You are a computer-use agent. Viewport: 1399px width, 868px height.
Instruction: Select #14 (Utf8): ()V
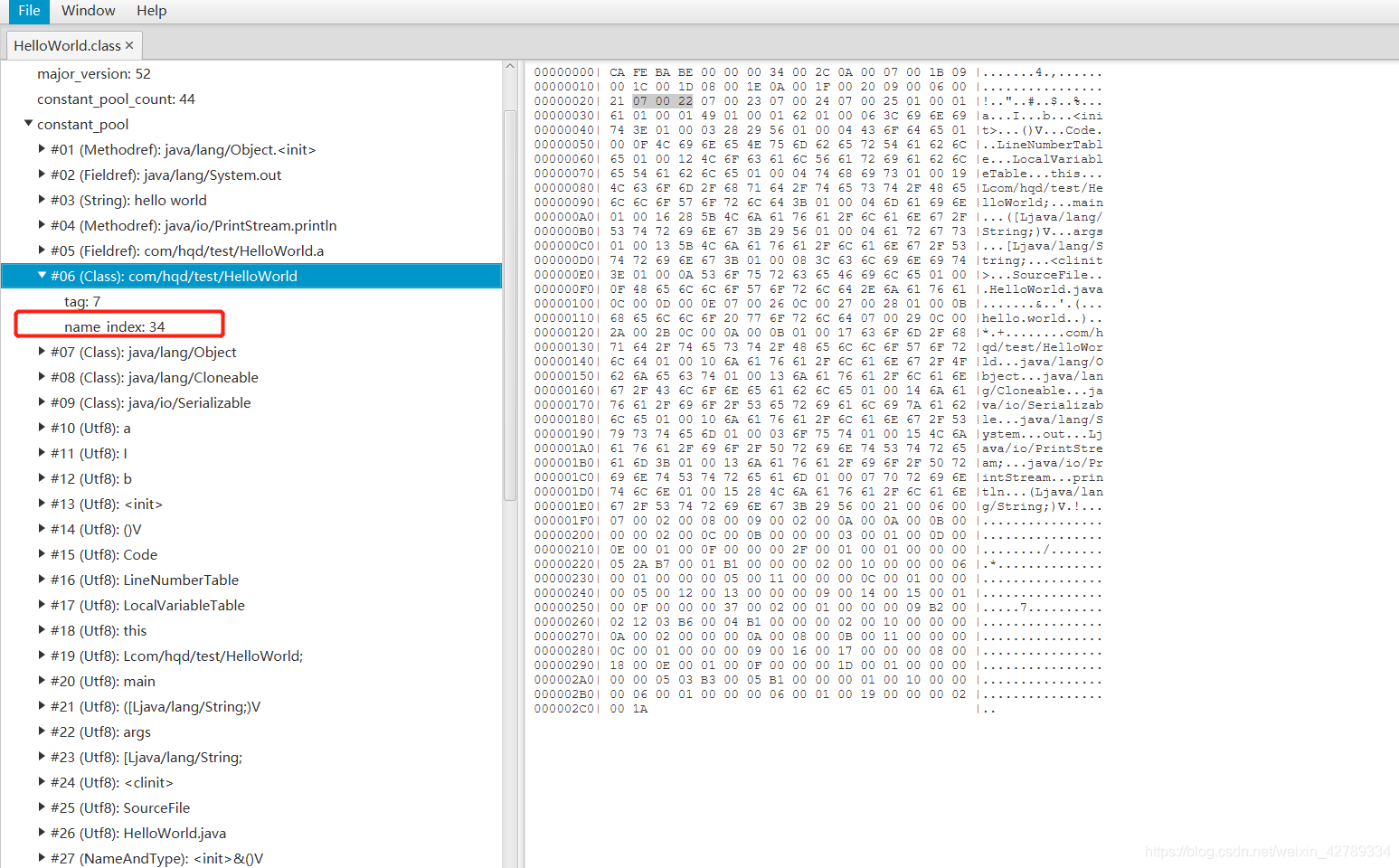[x=96, y=529]
